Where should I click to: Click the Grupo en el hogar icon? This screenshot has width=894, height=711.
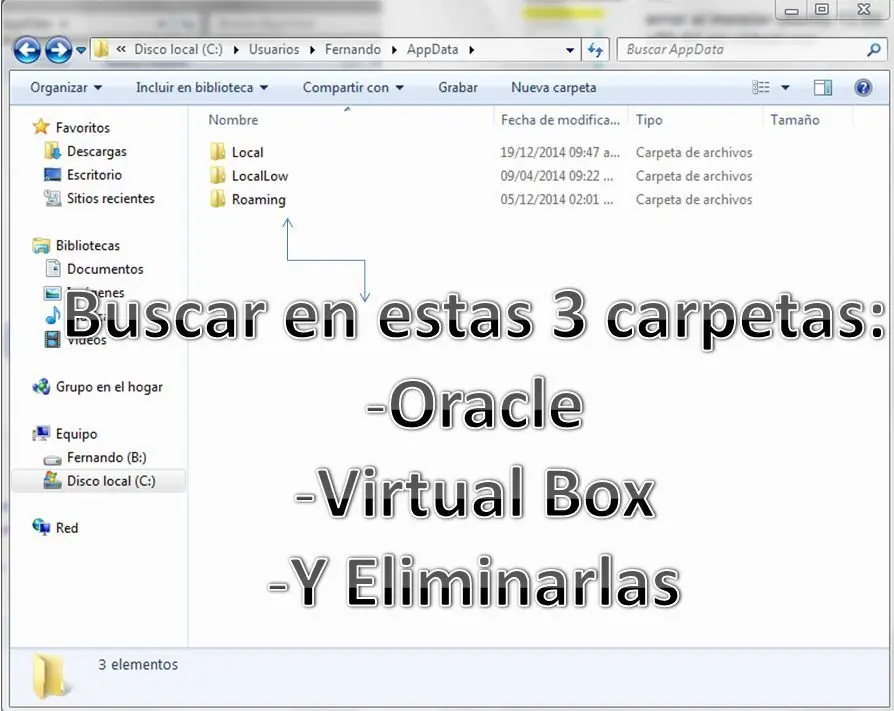coord(41,387)
